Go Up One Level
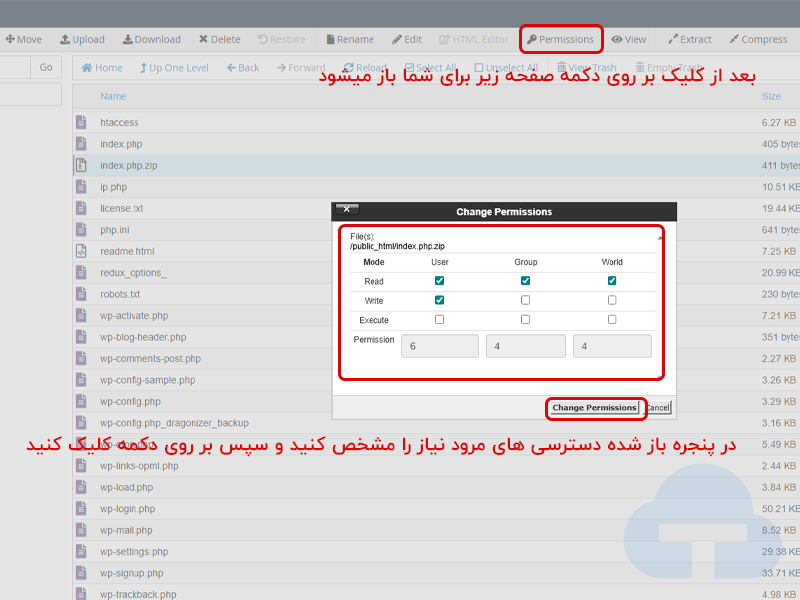This screenshot has width=800, height=600. pos(174,68)
